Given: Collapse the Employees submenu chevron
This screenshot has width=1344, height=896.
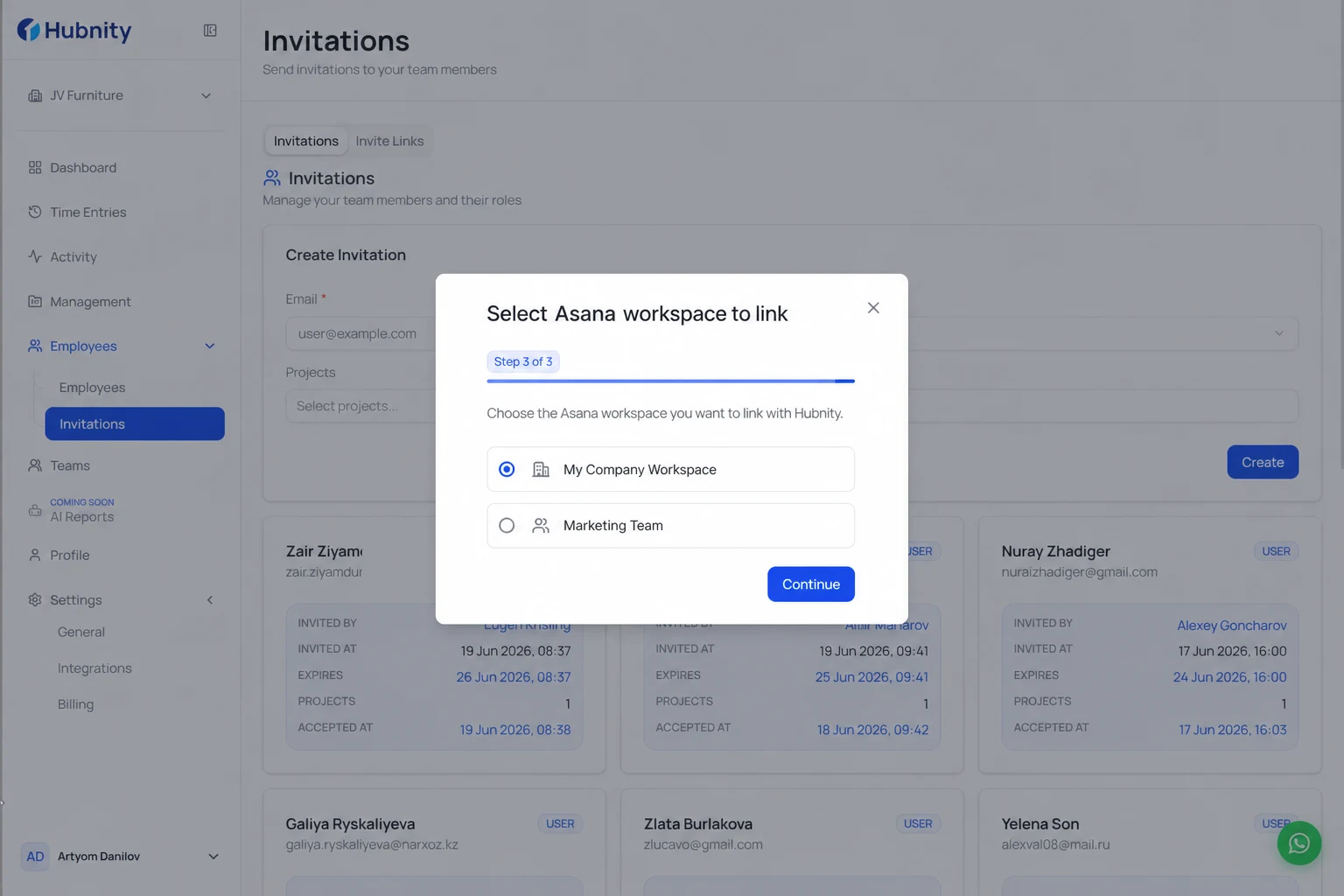Looking at the screenshot, I should [210, 346].
